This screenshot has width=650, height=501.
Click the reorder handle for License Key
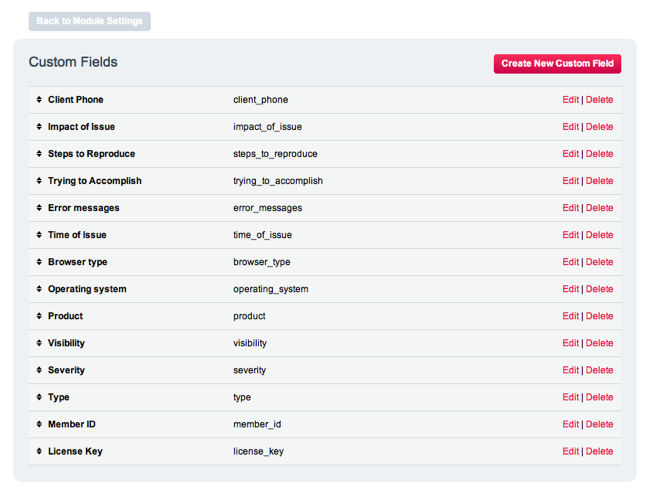pos(39,451)
